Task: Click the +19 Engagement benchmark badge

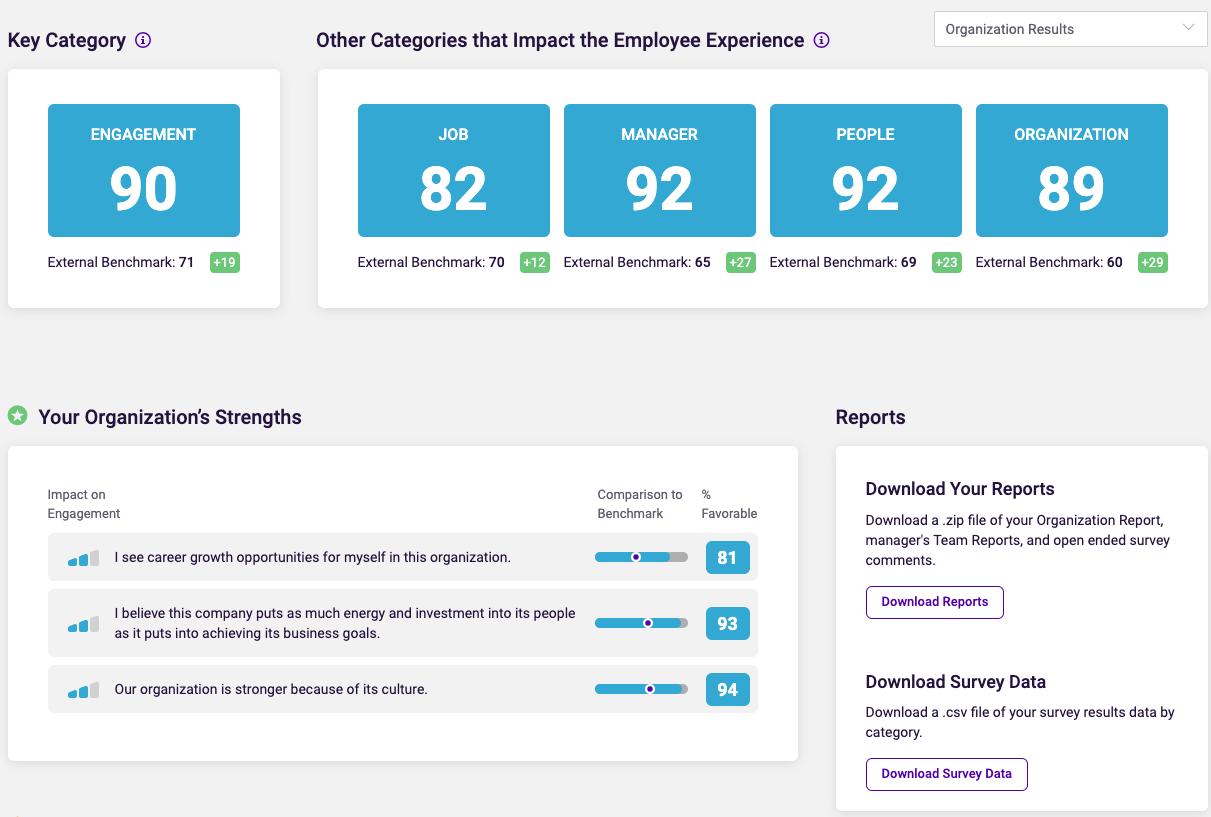Action: (224, 263)
